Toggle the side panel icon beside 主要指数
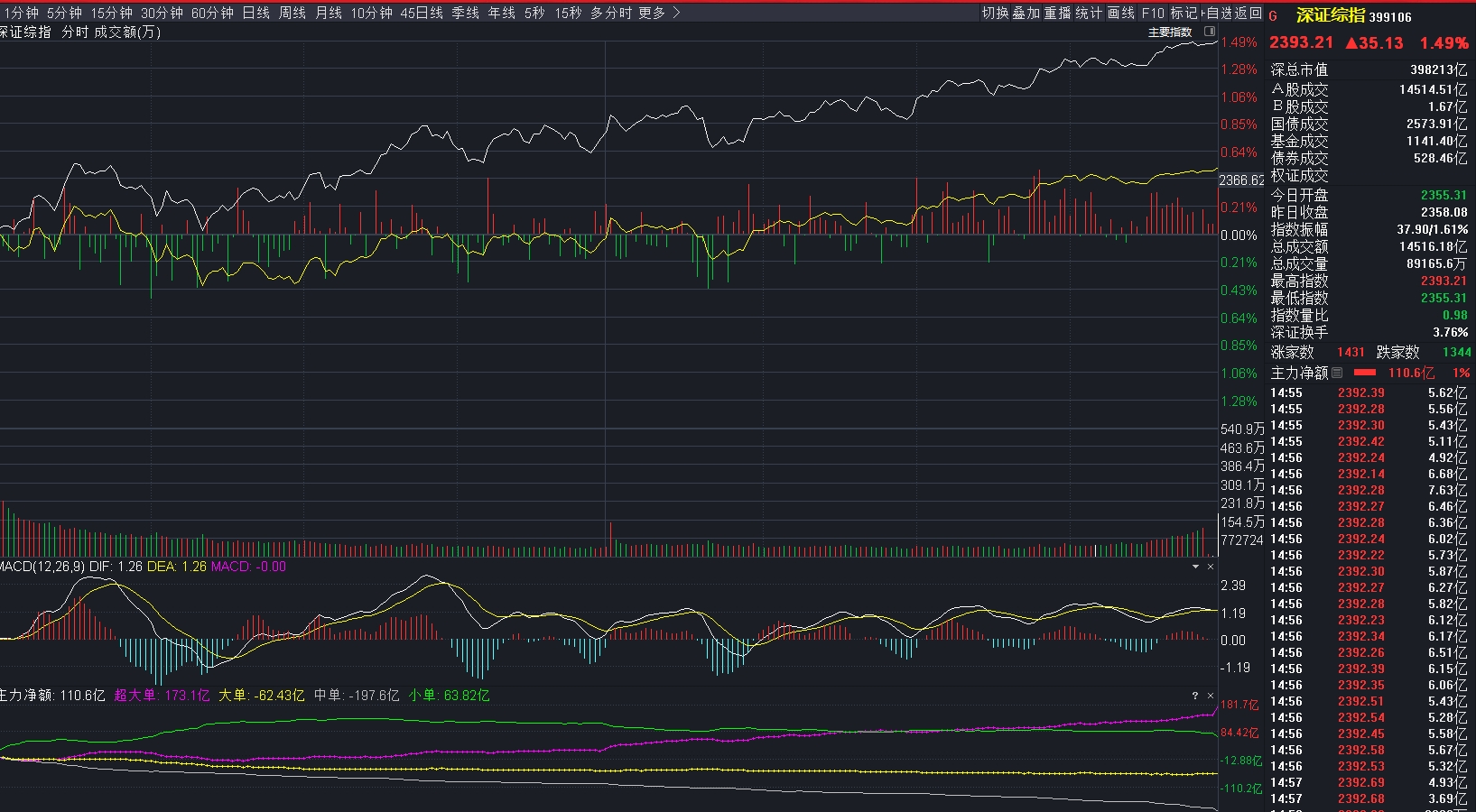Screen dimensions: 1476x812 pyautogui.click(x=1210, y=32)
